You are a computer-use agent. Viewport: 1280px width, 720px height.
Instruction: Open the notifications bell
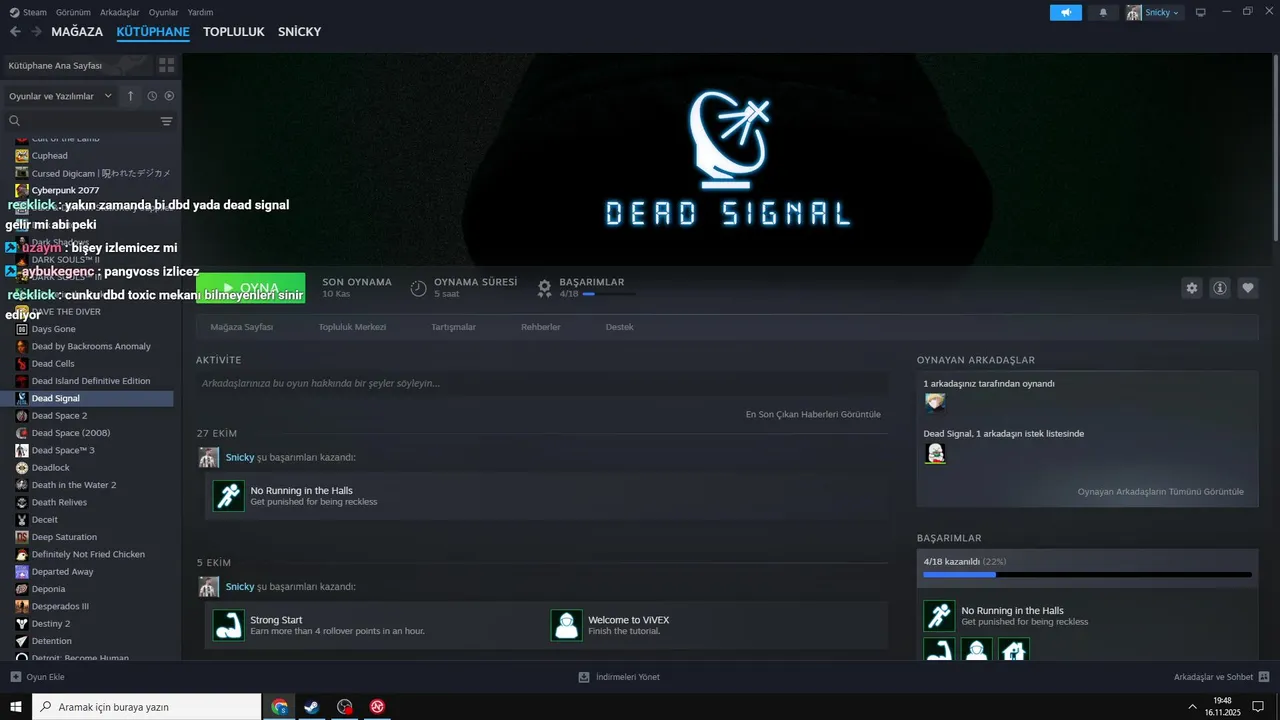coord(1103,12)
